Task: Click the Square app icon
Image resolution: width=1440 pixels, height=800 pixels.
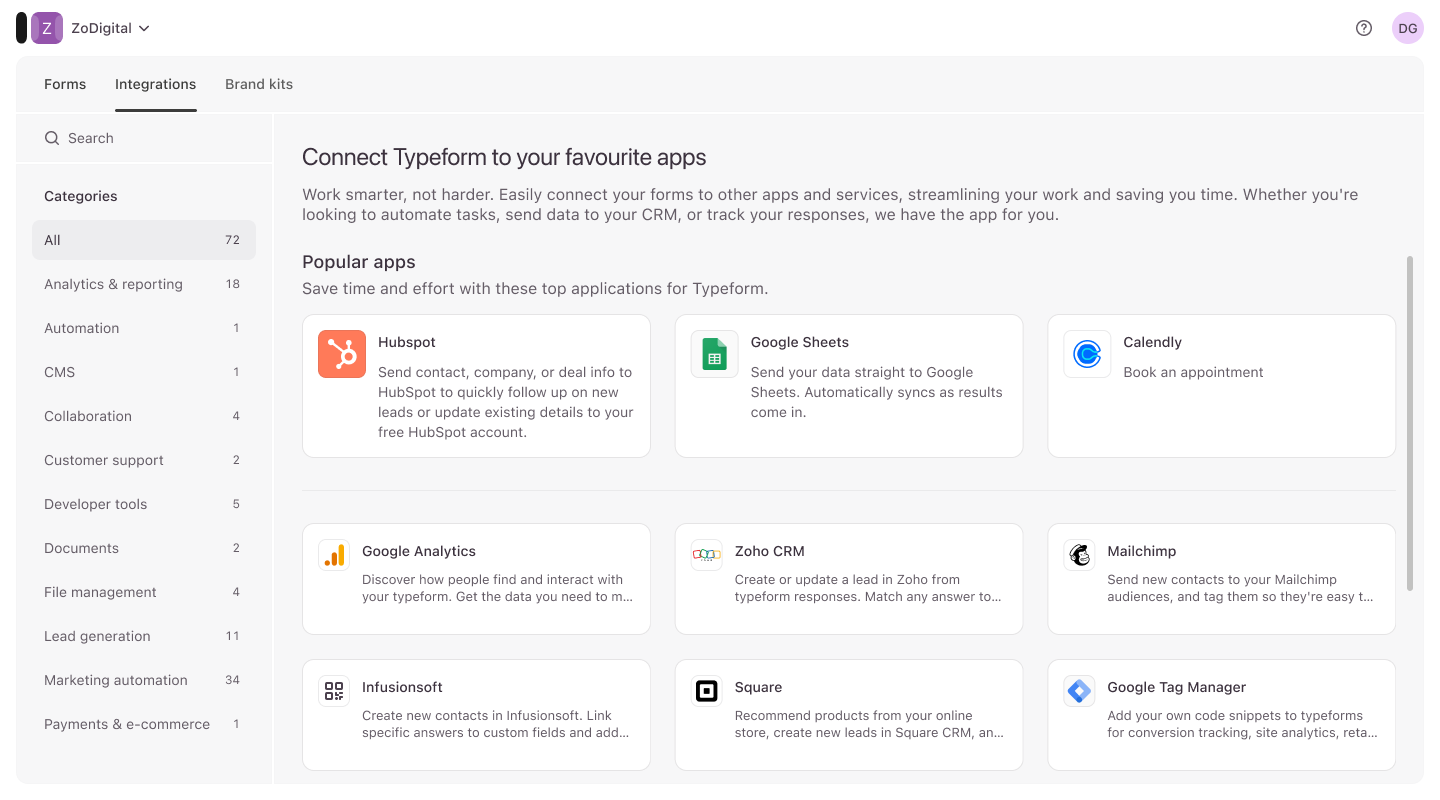Action: [x=707, y=691]
